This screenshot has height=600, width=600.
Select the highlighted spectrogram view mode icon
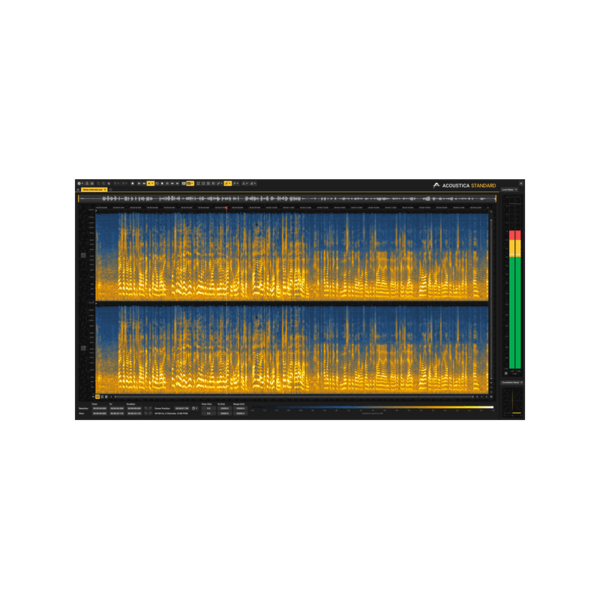click(x=188, y=184)
